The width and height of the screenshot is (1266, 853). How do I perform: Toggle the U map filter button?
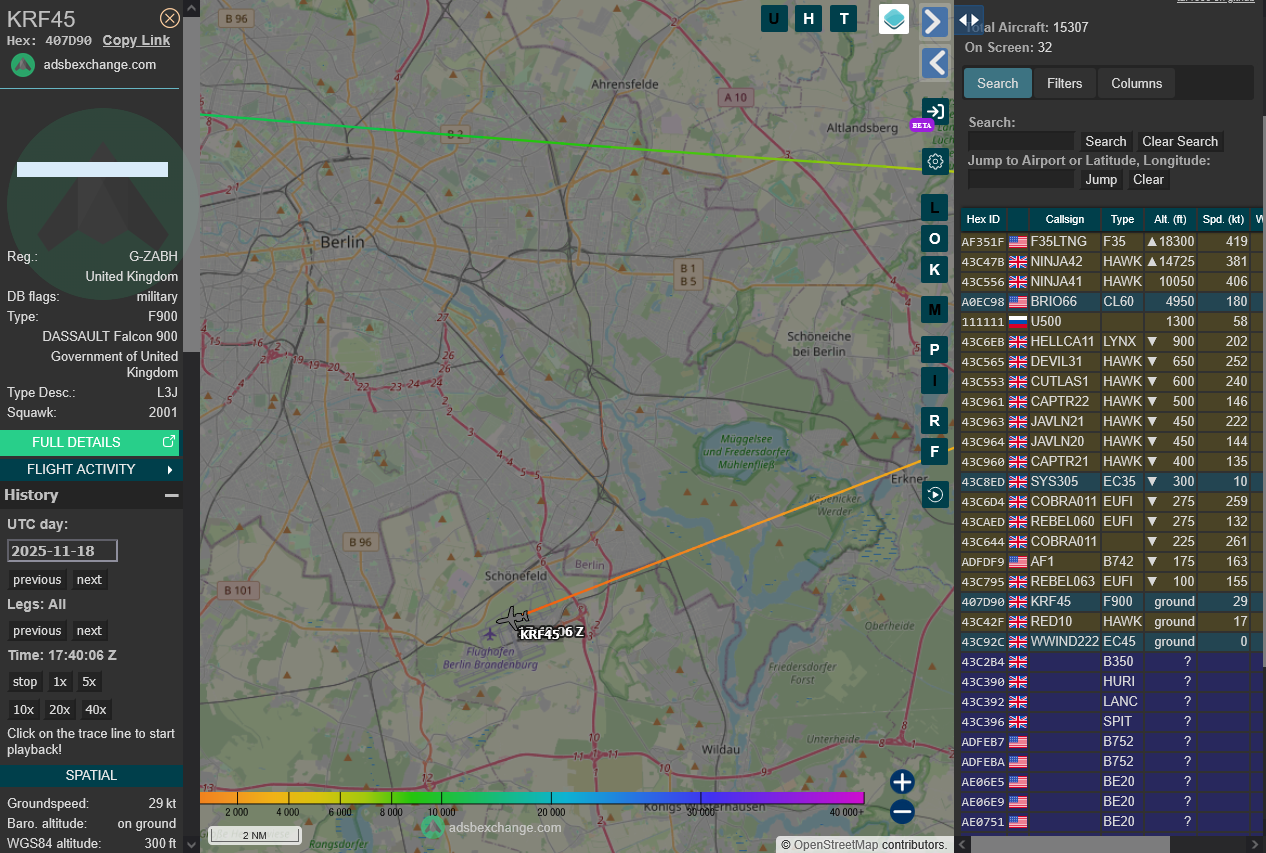pos(774,18)
